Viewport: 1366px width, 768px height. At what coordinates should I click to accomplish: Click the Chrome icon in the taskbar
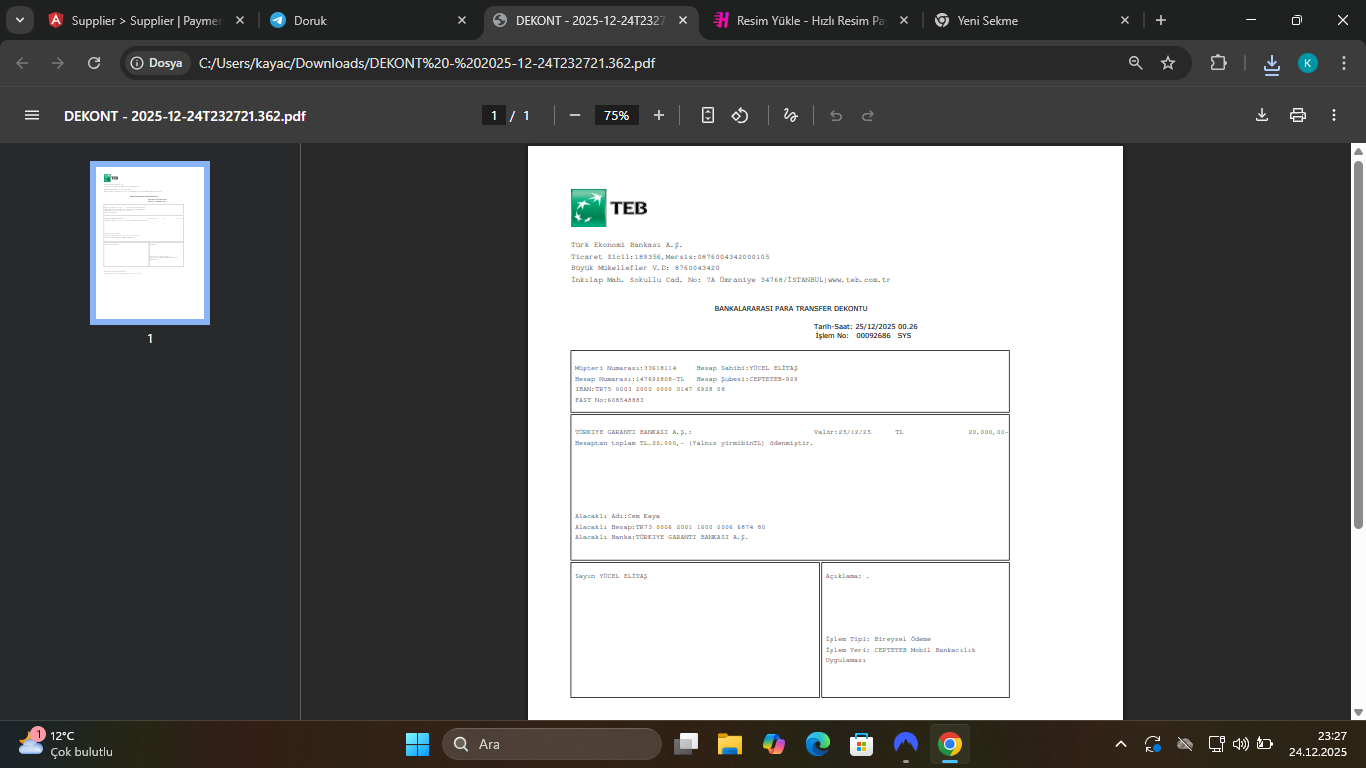click(x=950, y=744)
